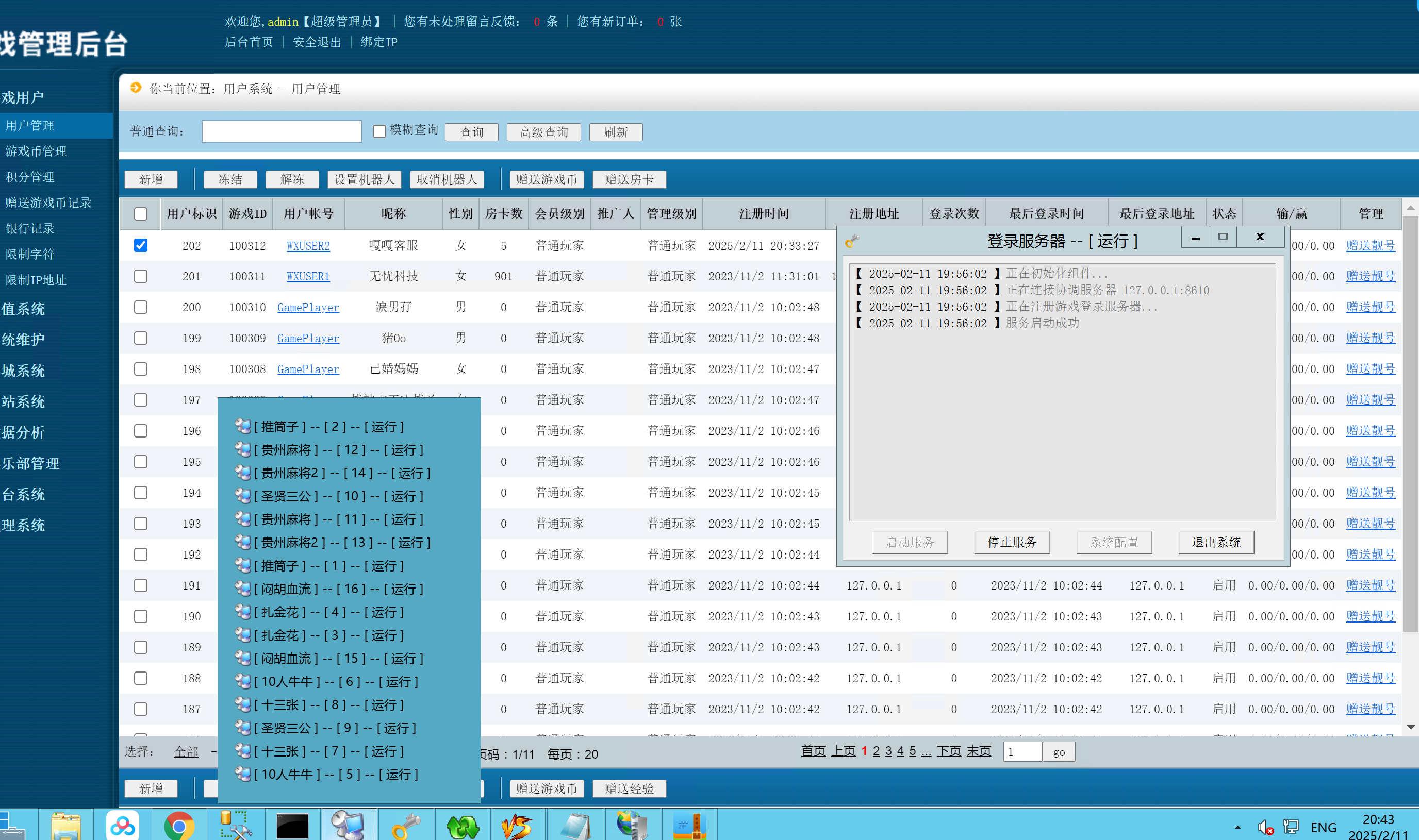The height and width of the screenshot is (840, 1419).
Task: Open the WXUSER2 account link
Action: click(308, 246)
